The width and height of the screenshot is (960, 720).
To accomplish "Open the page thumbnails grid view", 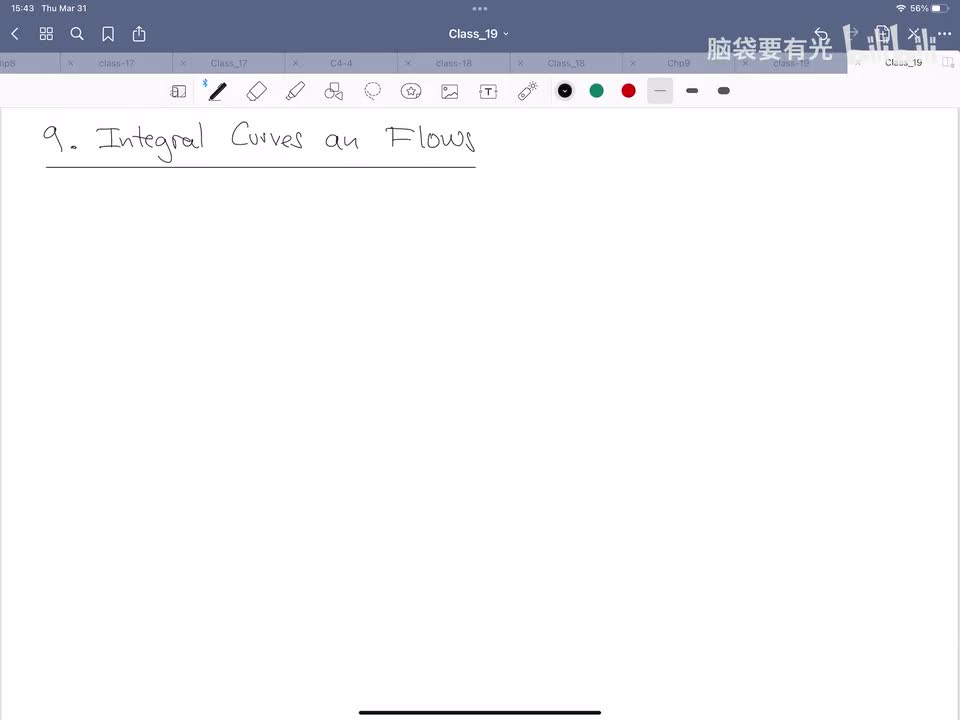I will point(47,34).
